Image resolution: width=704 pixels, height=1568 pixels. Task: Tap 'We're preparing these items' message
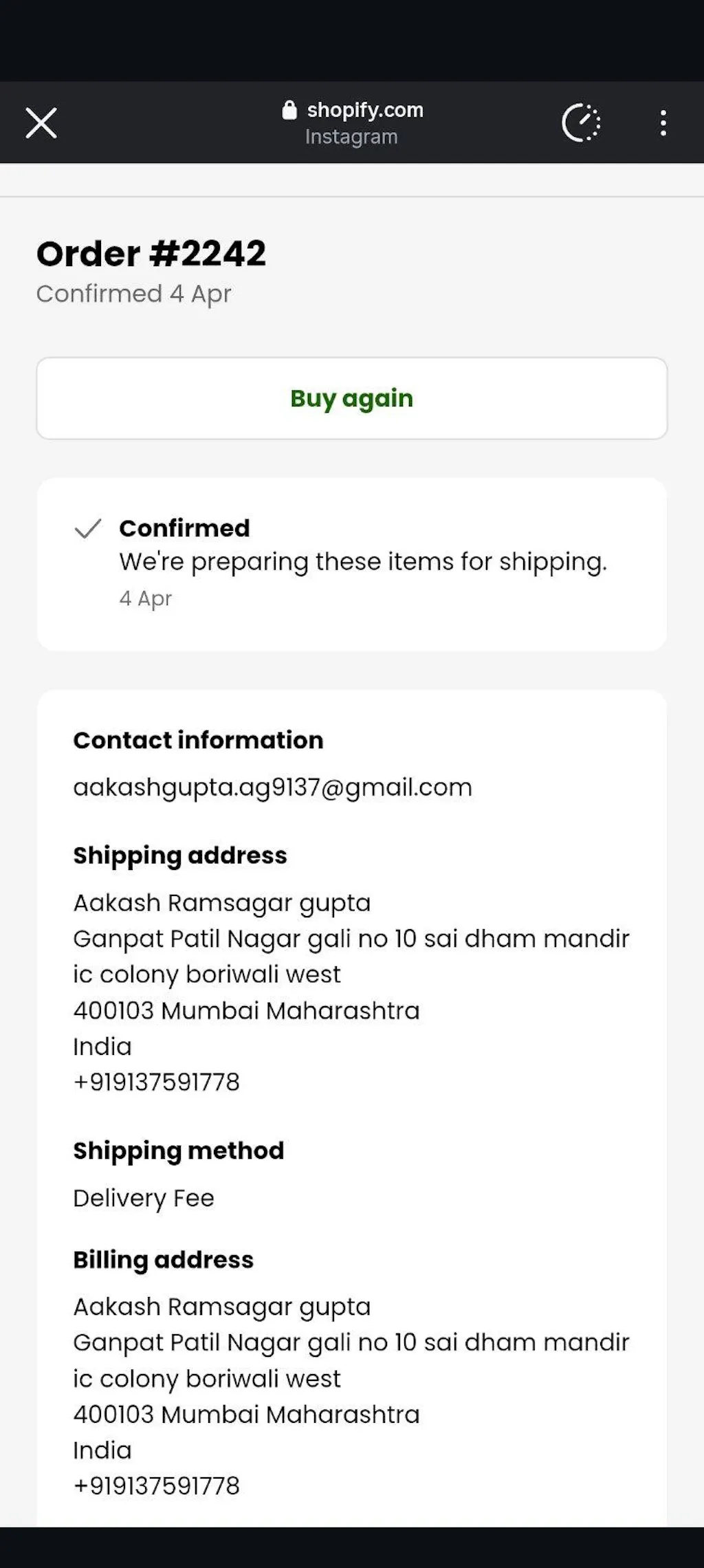(x=363, y=562)
